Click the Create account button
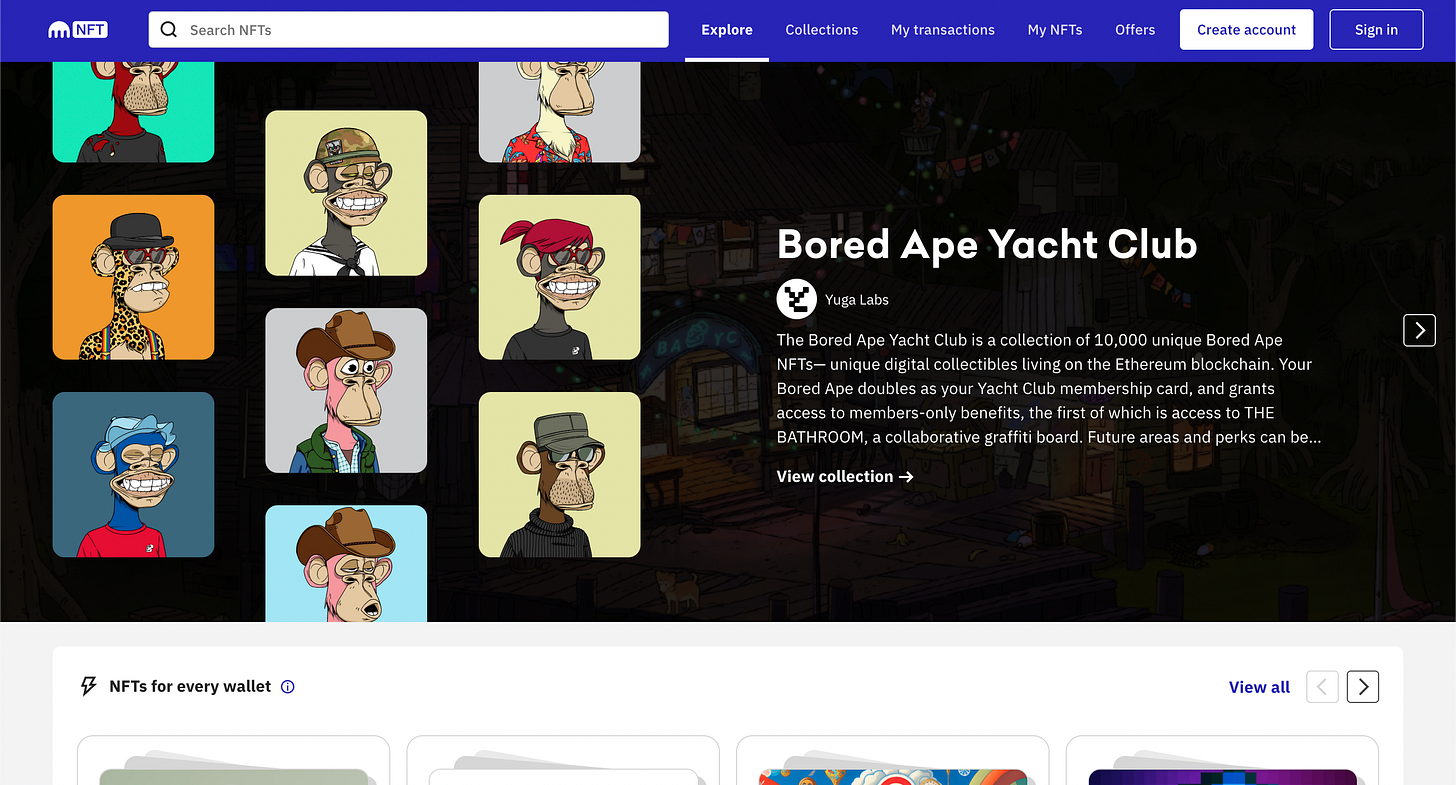Viewport: 1456px width, 785px height. pos(1246,30)
